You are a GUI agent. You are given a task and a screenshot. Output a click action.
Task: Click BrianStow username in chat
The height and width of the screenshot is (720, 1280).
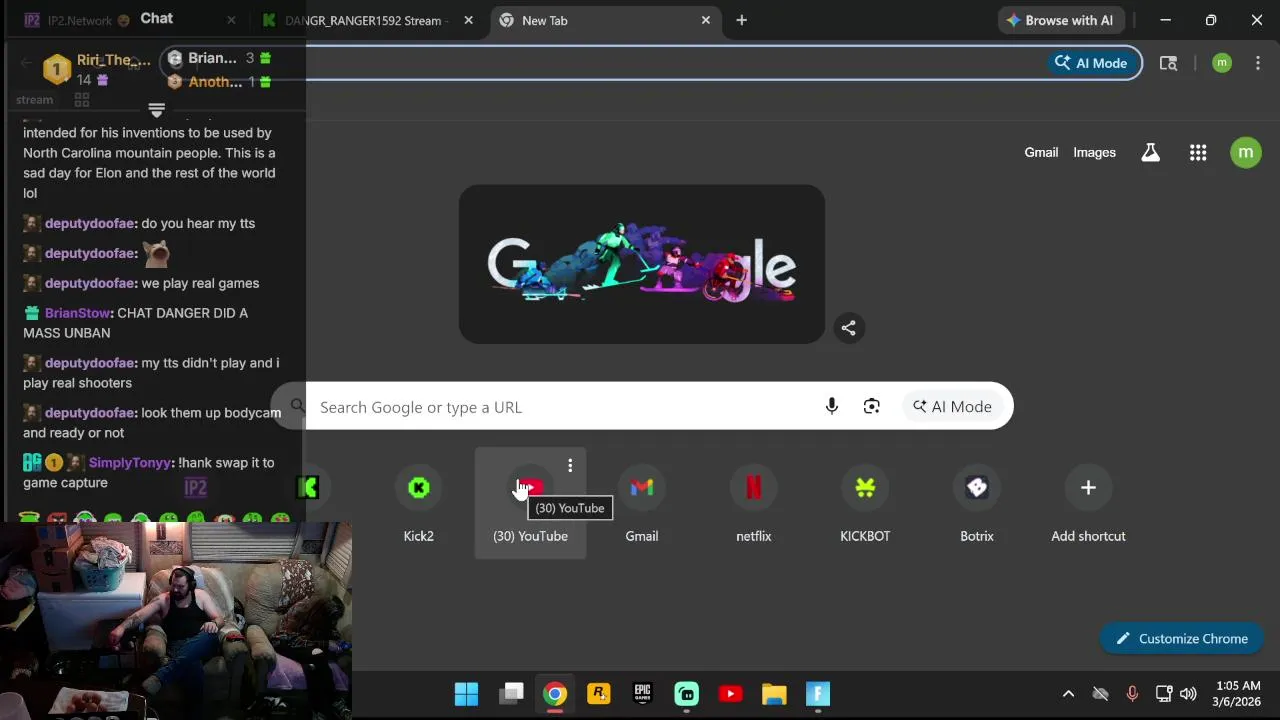pyautogui.click(x=77, y=313)
